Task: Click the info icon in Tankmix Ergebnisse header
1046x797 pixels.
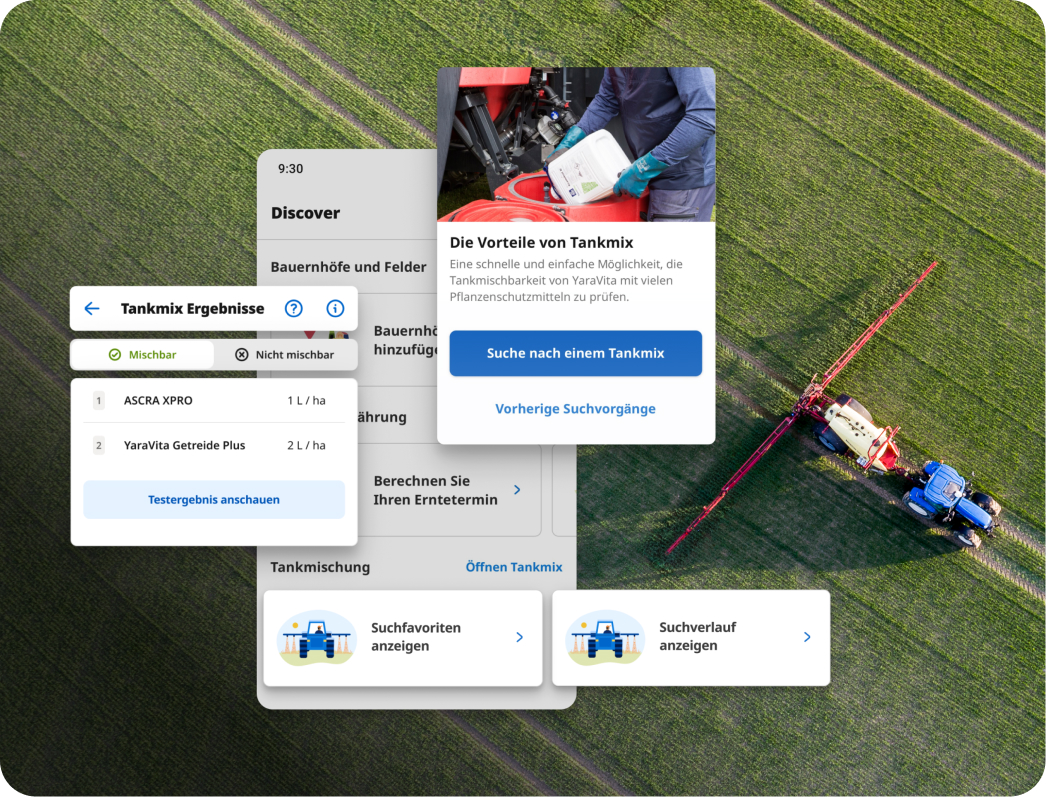Action: tap(335, 309)
